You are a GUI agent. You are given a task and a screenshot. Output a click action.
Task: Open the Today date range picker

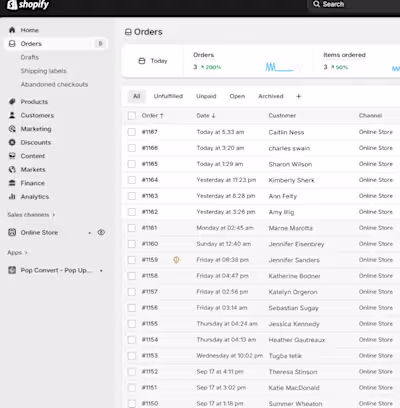coord(153,61)
